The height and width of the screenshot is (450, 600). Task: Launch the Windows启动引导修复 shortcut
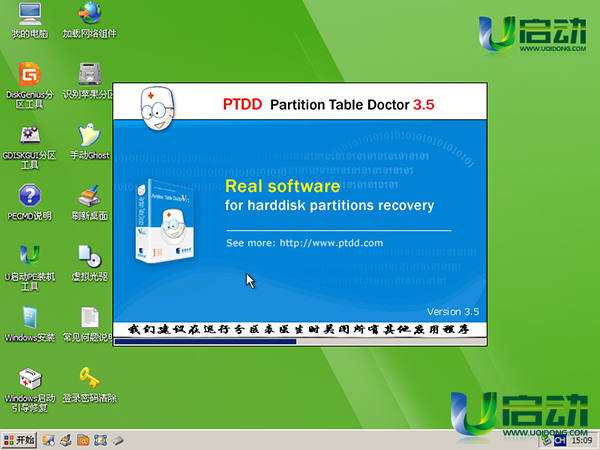(x=30, y=390)
